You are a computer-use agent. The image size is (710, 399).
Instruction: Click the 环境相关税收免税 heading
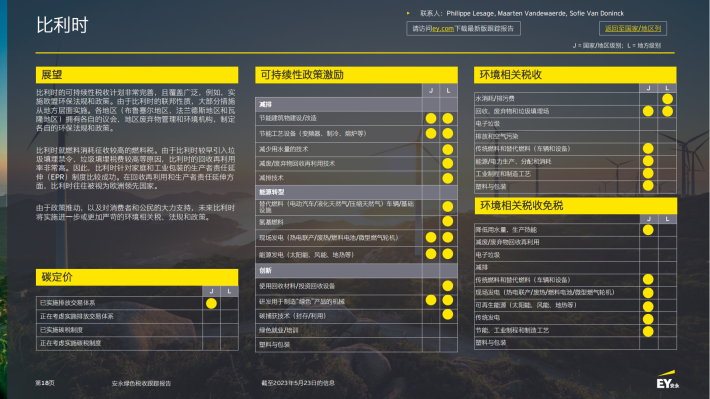pos(521,206)
